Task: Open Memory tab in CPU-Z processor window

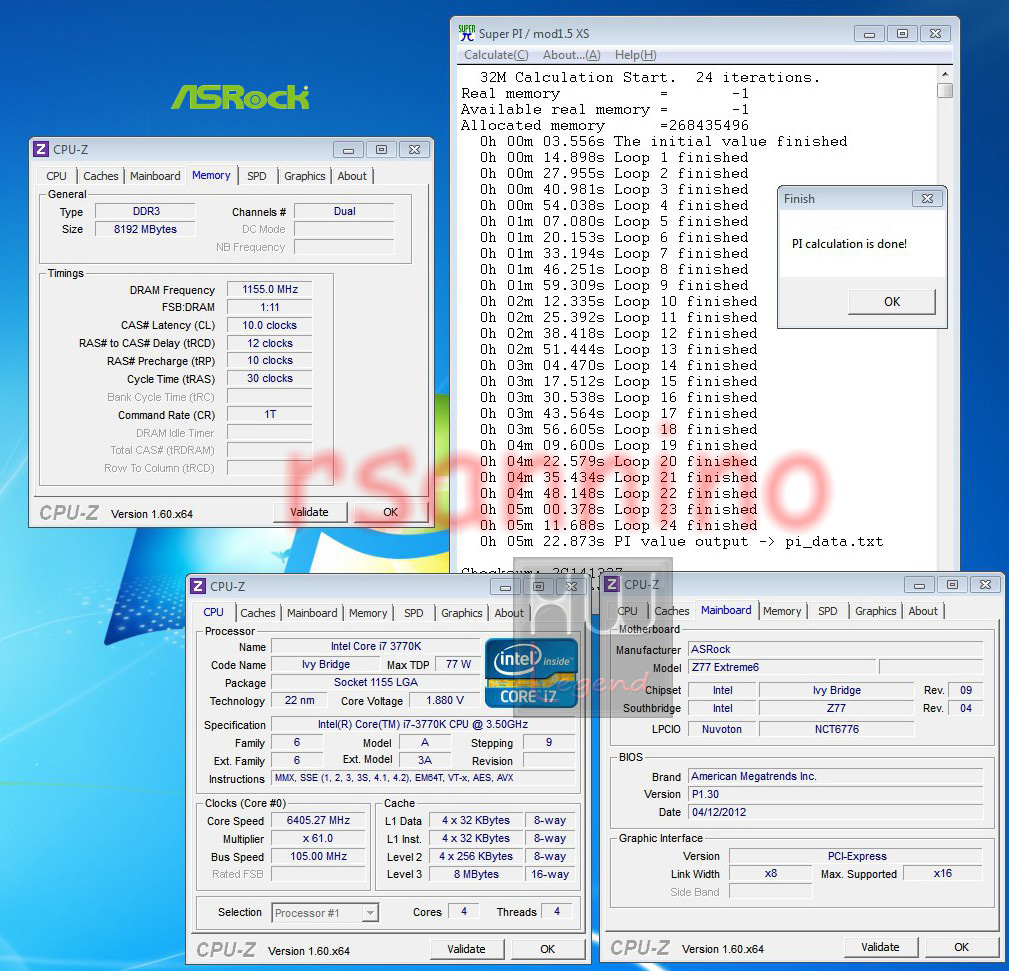Action: tap(368, 613)
